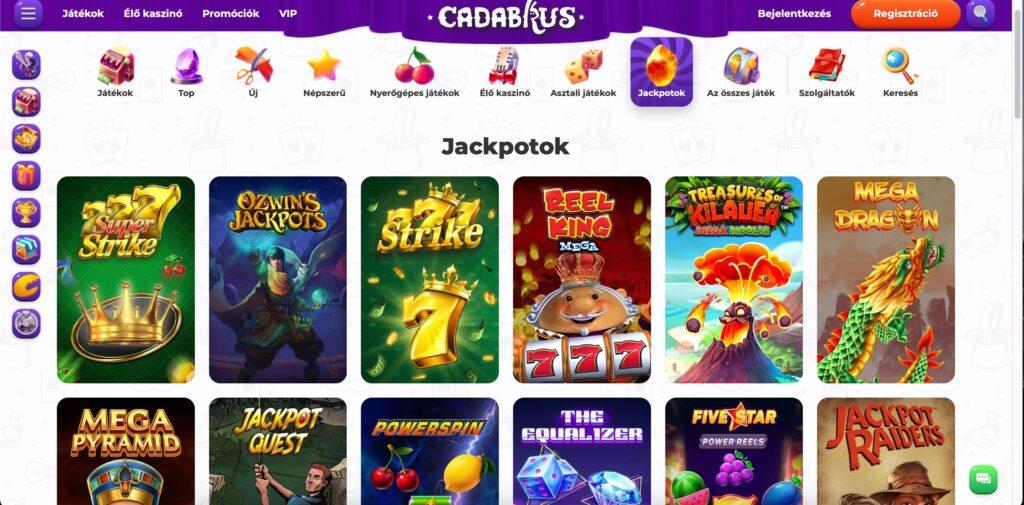
Task: Switch to the Jackpotok category tab
Action: pyautogui.click(x=661, y=72)
